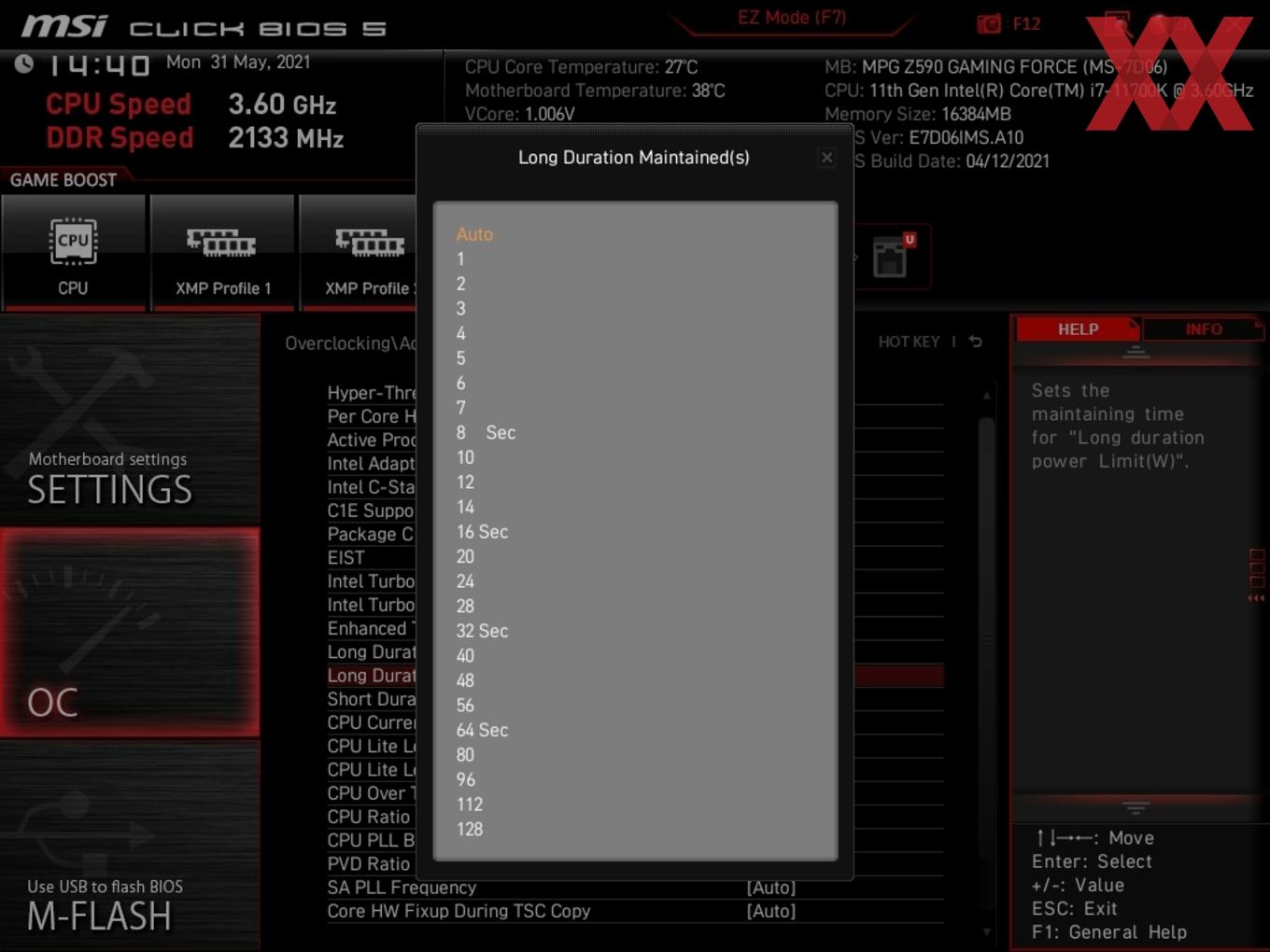
Task: Pick value 4 in the duration list
Action: (x=460, y=333)
